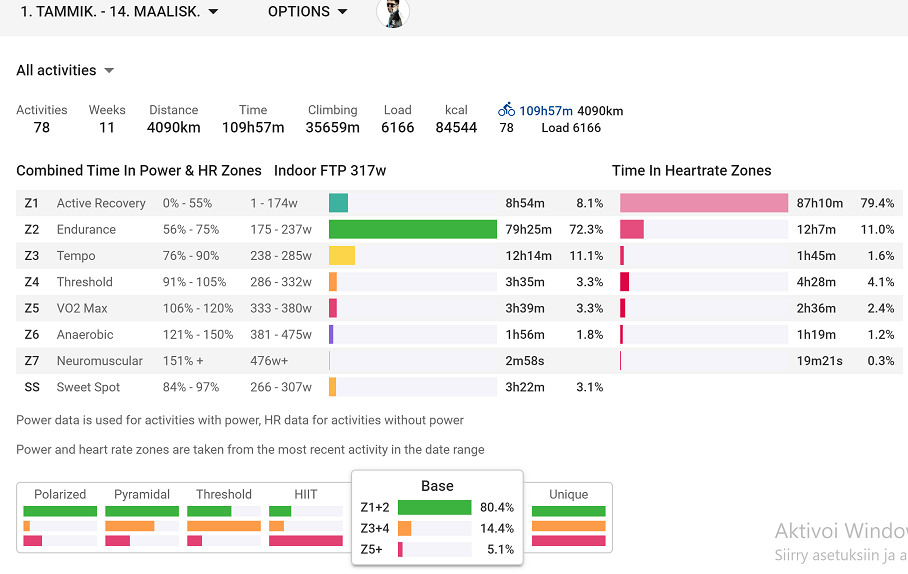908x574 pixels.
Task: Click the yellow Z3 Tempo bar
Action: click(341, 256)
